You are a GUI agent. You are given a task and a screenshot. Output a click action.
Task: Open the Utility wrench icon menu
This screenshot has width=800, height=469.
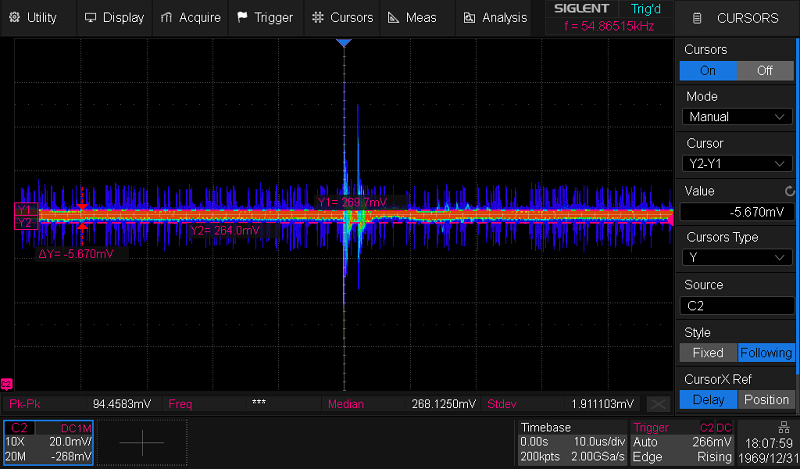coord(14,18)
